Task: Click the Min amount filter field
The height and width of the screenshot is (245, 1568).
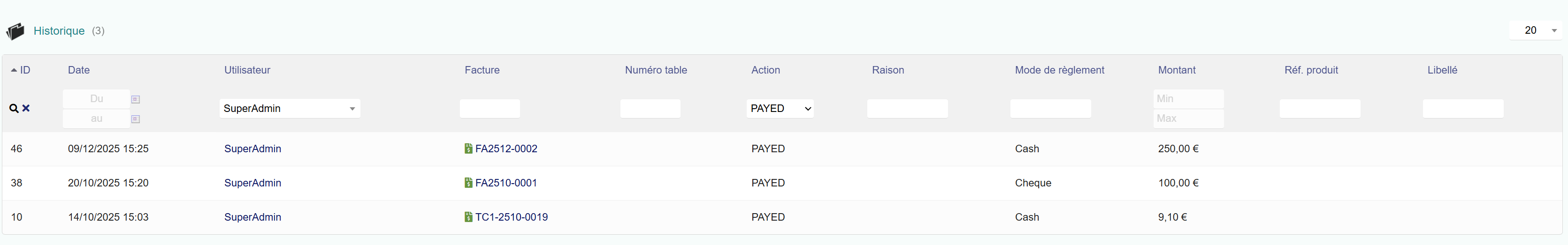Action: coord(1187,98)
